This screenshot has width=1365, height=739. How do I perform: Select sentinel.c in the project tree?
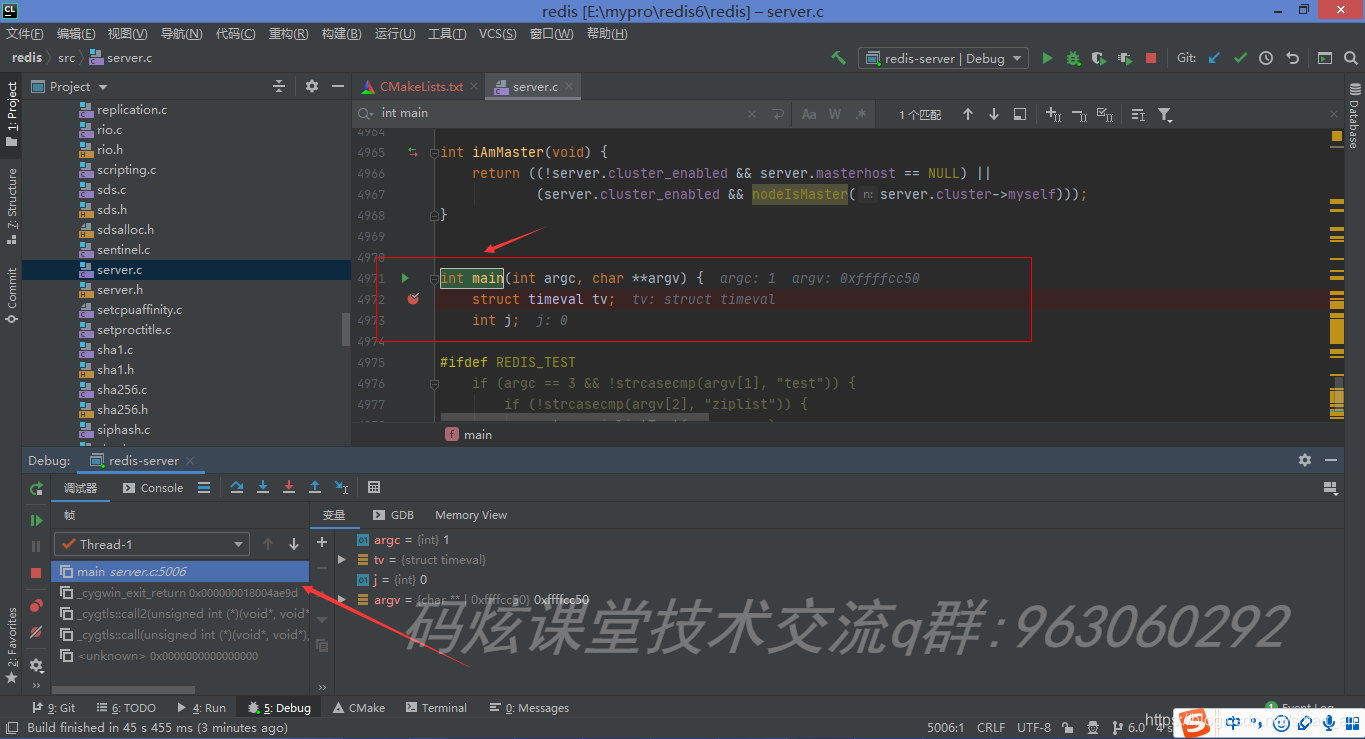coord(123,250)
